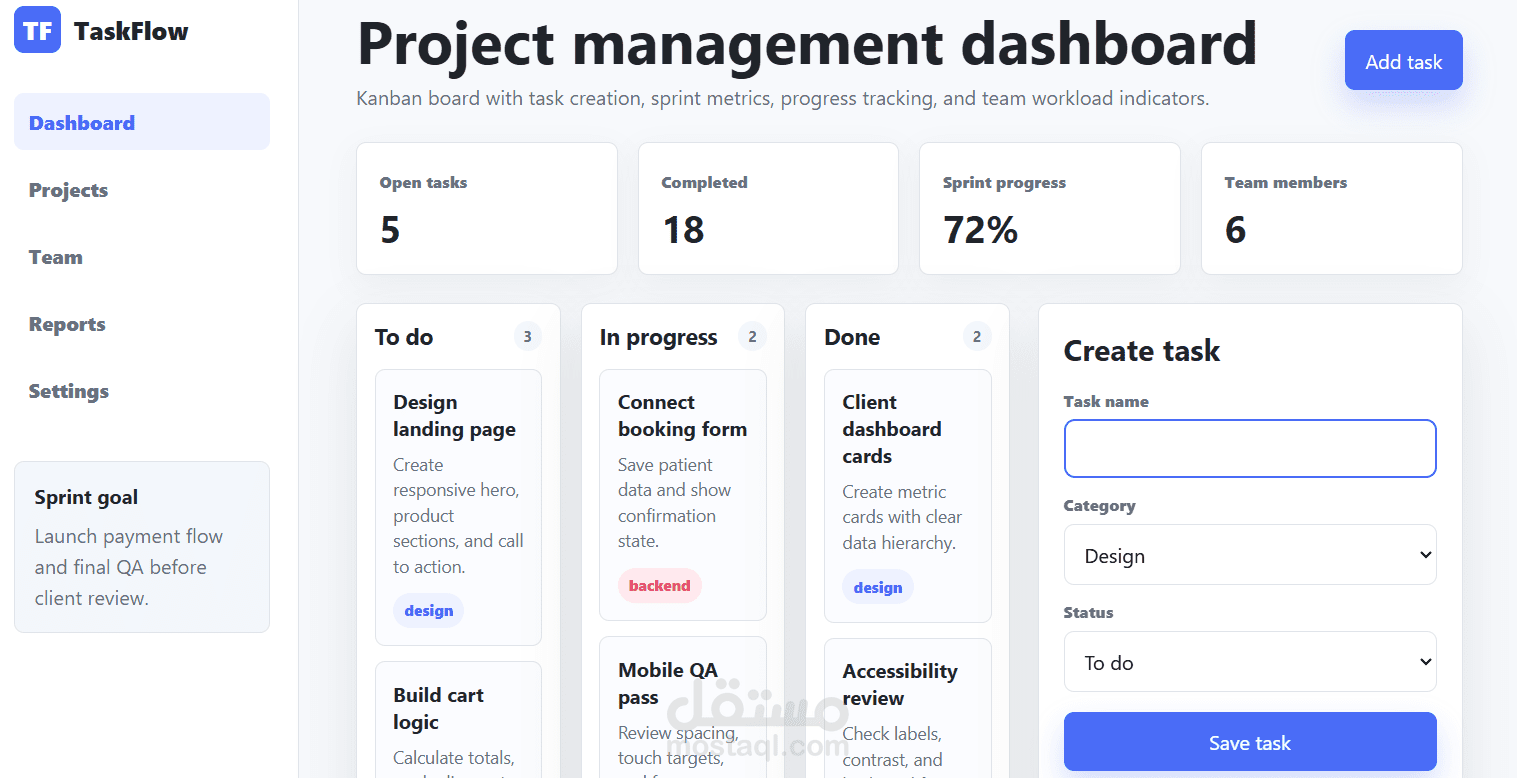Click the Create task form heading
Image resolution: width=1517 pixels, height=778 pixels.
click(x=1142, y=351)
